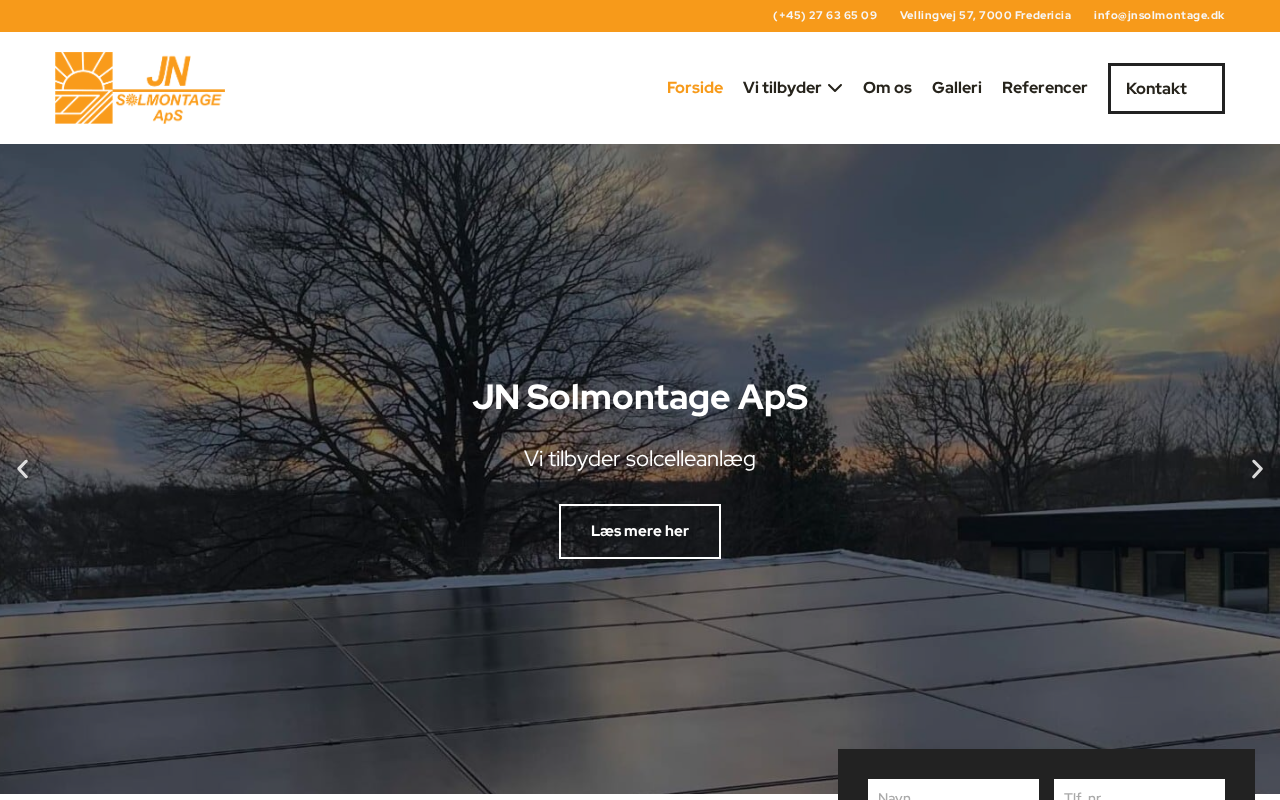Image resolution: width=1280 pixels, height=800 pixels.
Task: Click the Kontakt button
Action: pos(1166,88)
